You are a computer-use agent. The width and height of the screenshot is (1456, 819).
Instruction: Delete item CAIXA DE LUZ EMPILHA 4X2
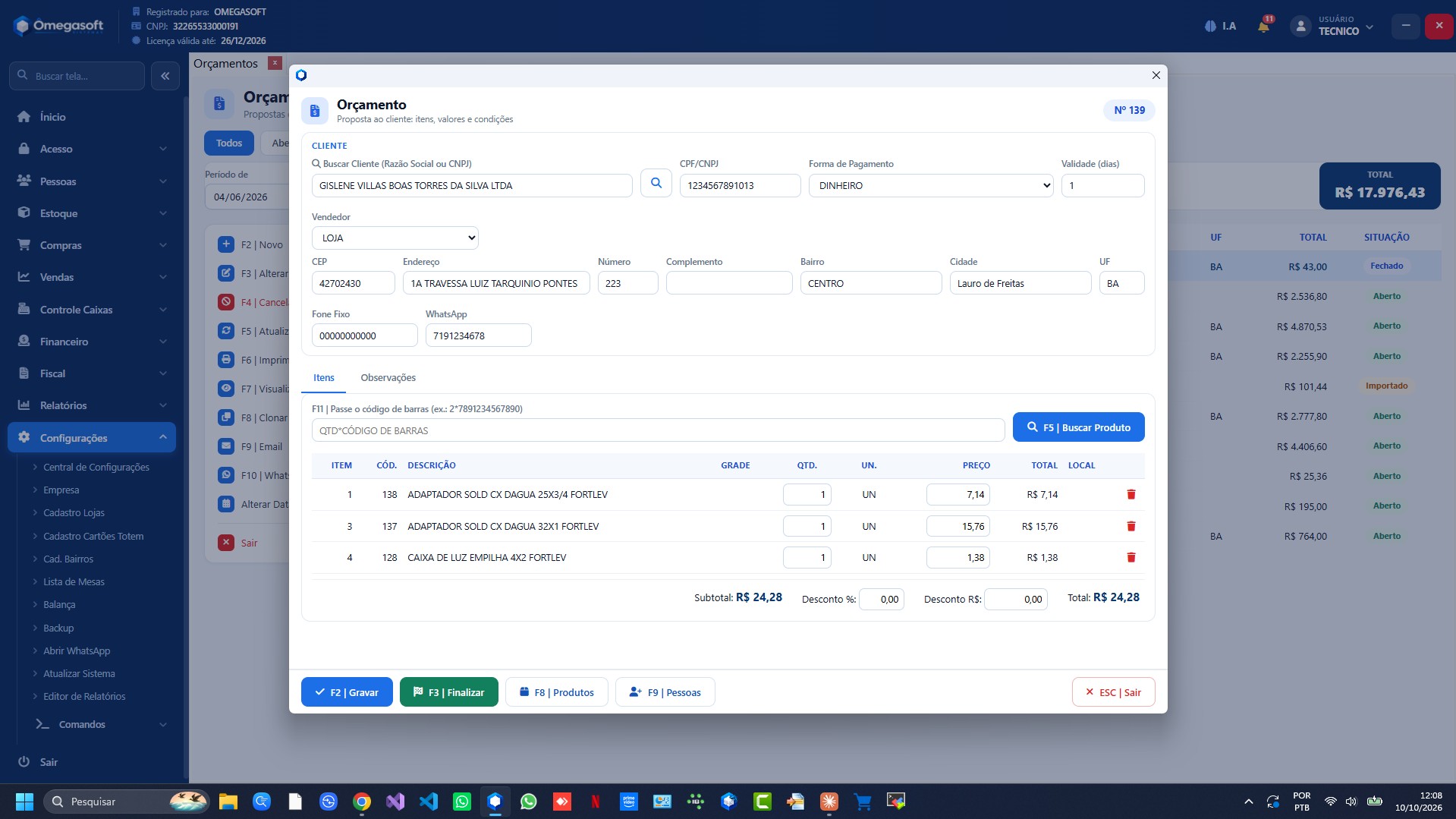pyautogui.click(x=1131, y=558)
